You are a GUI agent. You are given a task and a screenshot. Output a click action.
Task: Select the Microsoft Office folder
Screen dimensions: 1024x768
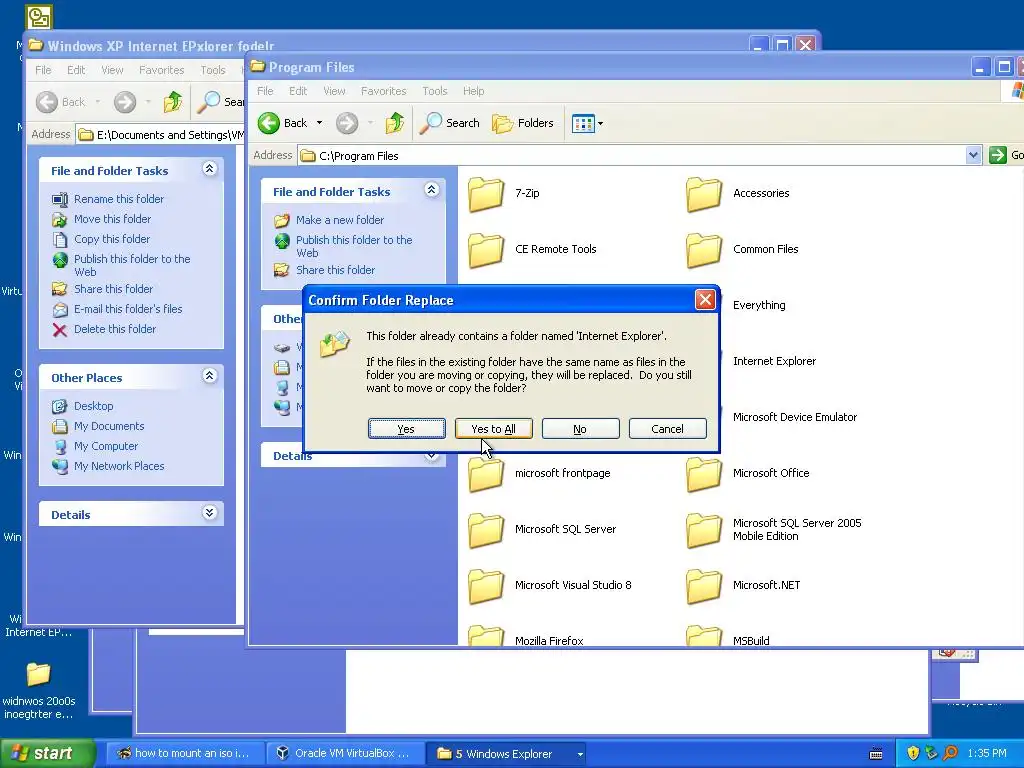click(748, 473)
